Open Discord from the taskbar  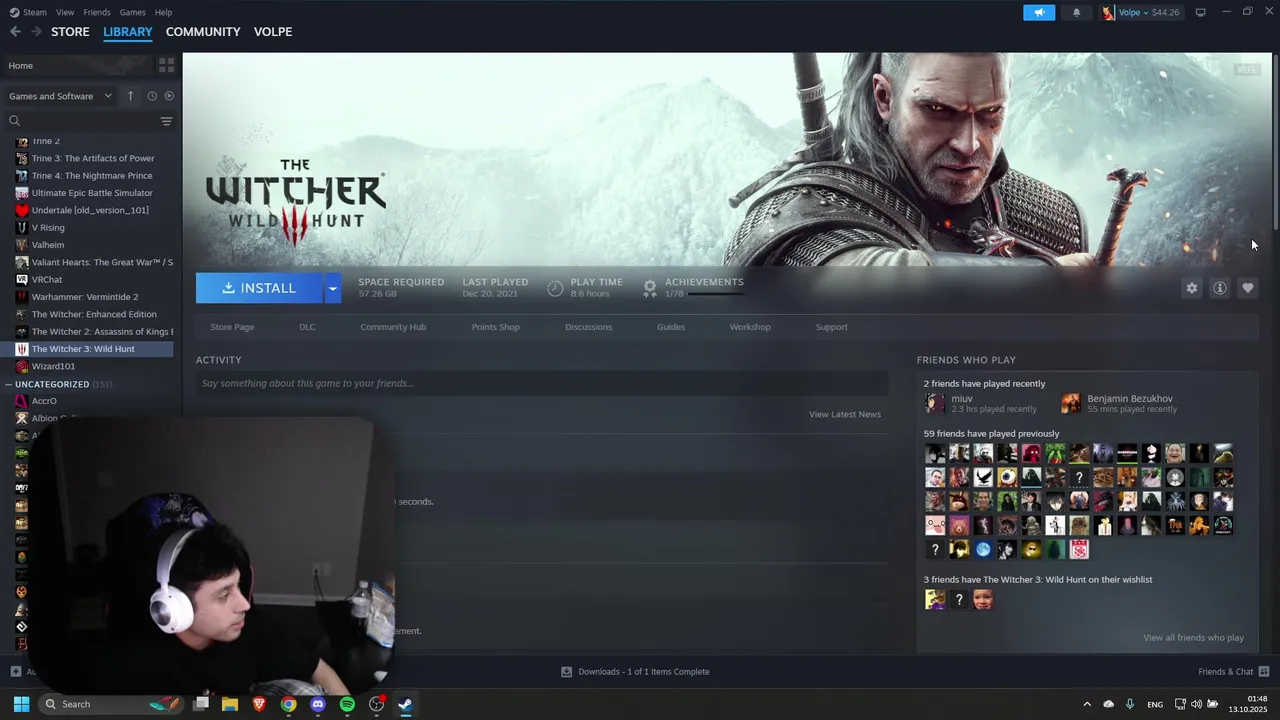pyautogui.click(x=318, y=704)
